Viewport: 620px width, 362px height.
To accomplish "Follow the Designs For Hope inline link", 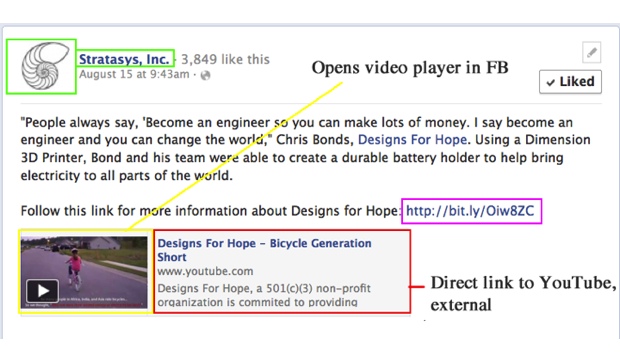I will click(412, 140).
